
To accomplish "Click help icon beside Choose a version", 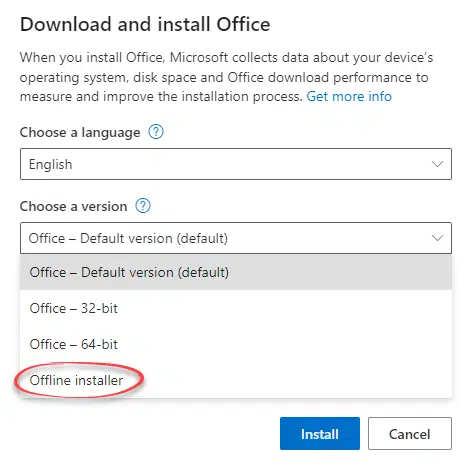I will pyautogui.click(x=143, y=206).
